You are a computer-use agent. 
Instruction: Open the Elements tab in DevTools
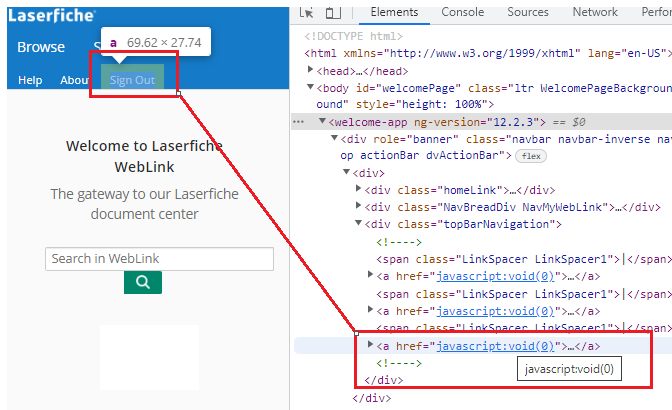coord(394,12)
